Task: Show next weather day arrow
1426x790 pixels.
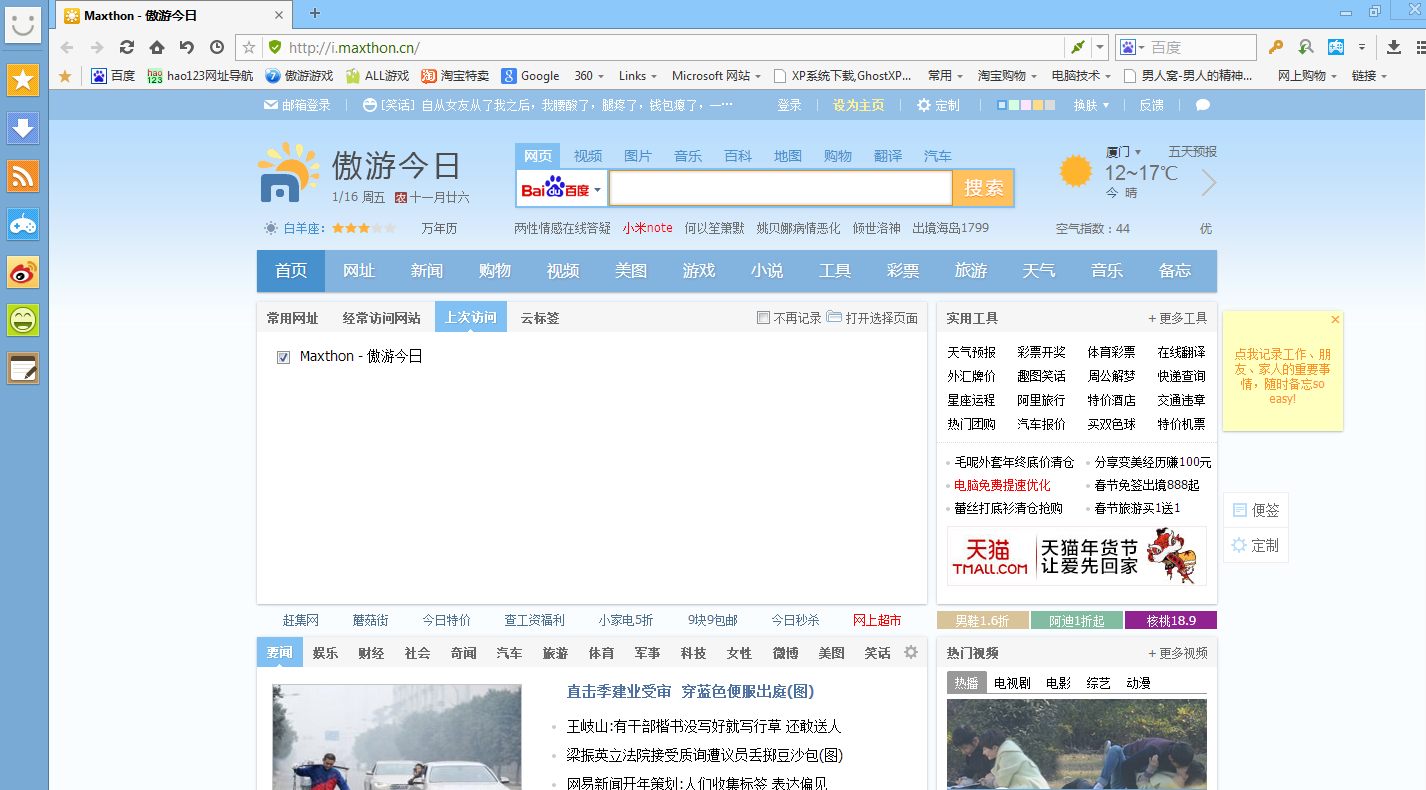Action: point(1209,183)
